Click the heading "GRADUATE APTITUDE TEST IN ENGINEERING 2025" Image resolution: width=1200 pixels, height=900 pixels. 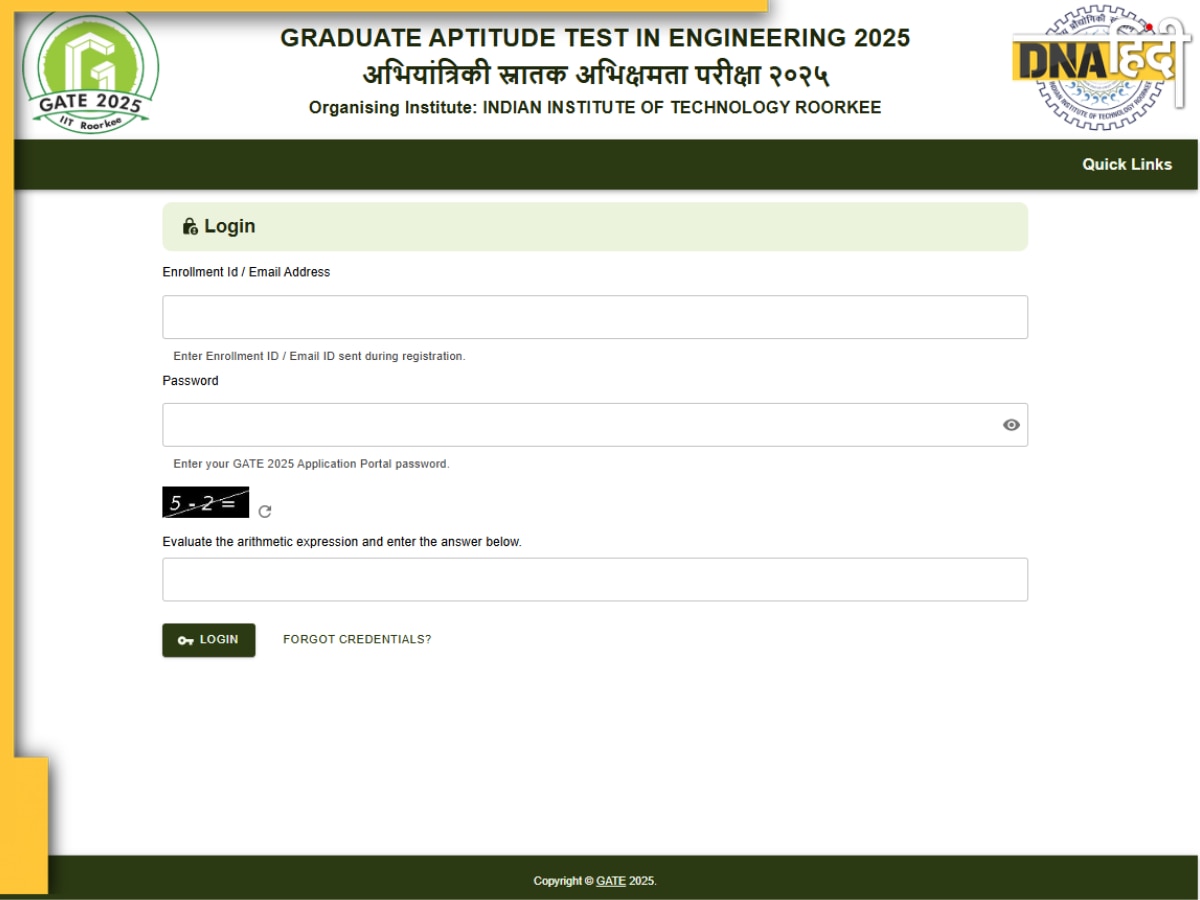click(x=595, y=38)
